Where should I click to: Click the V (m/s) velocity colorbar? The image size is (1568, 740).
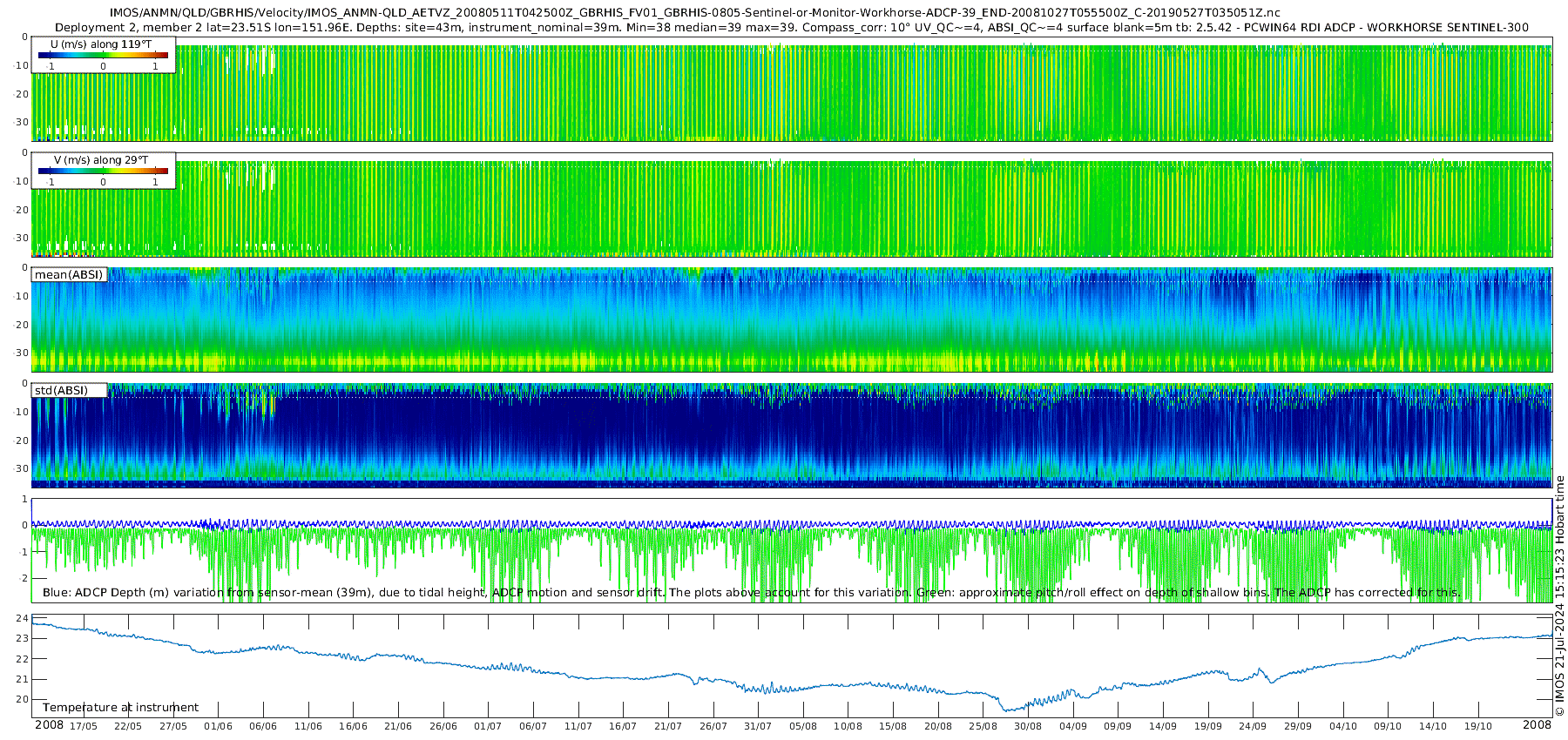point(103,171)
